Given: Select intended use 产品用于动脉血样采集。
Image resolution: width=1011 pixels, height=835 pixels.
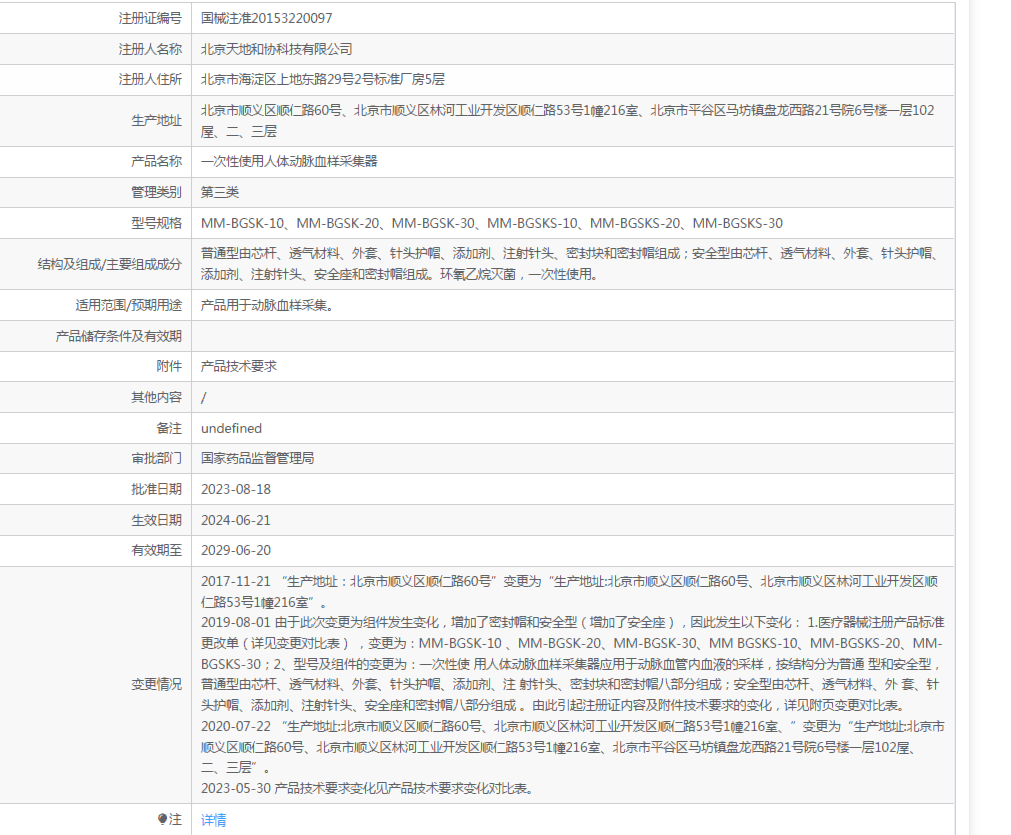Looking at the screenshot, I should coord(270,305).
